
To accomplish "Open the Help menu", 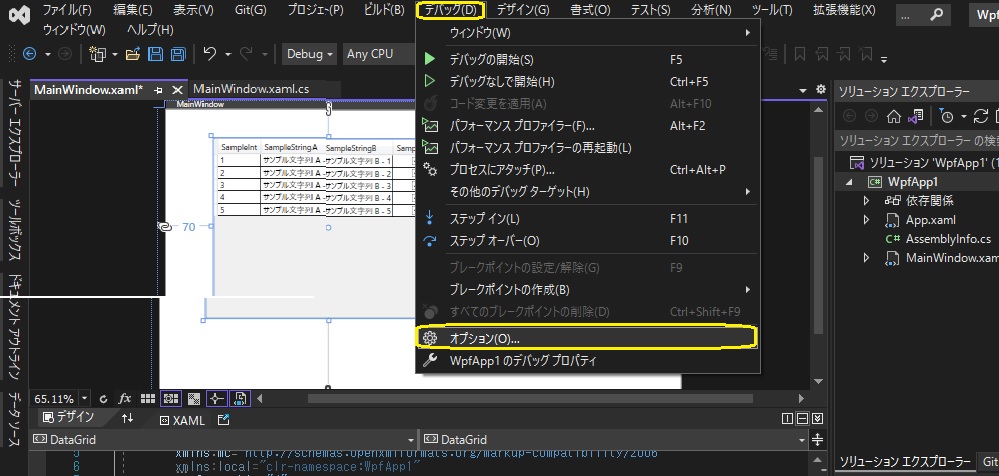I will pos(150,30).
